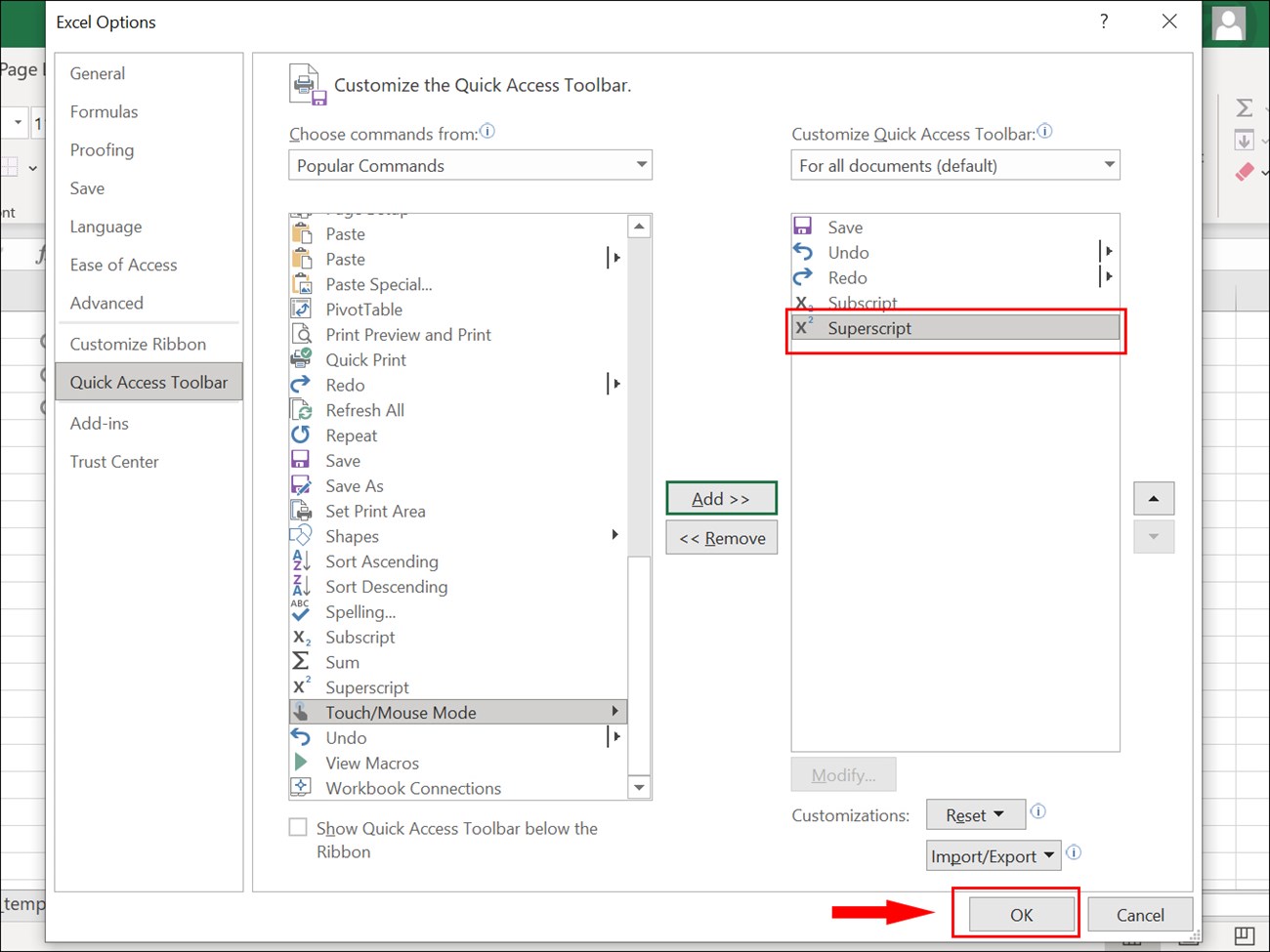1270x952 pixels.
Task: Click info icon beside Choose commands from
Action: click(487, 131)
